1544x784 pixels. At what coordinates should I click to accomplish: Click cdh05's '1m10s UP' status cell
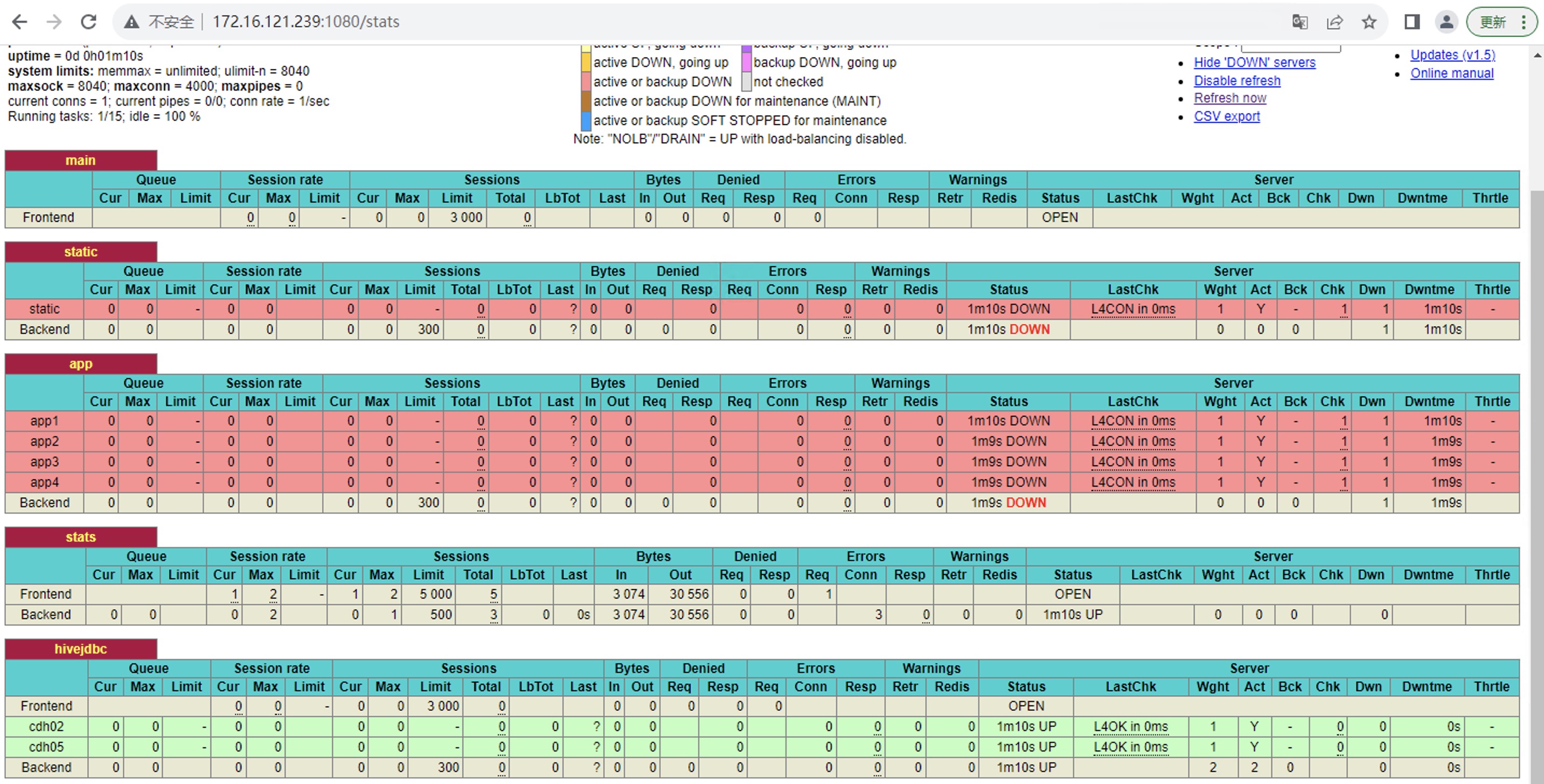(1026, 747)
